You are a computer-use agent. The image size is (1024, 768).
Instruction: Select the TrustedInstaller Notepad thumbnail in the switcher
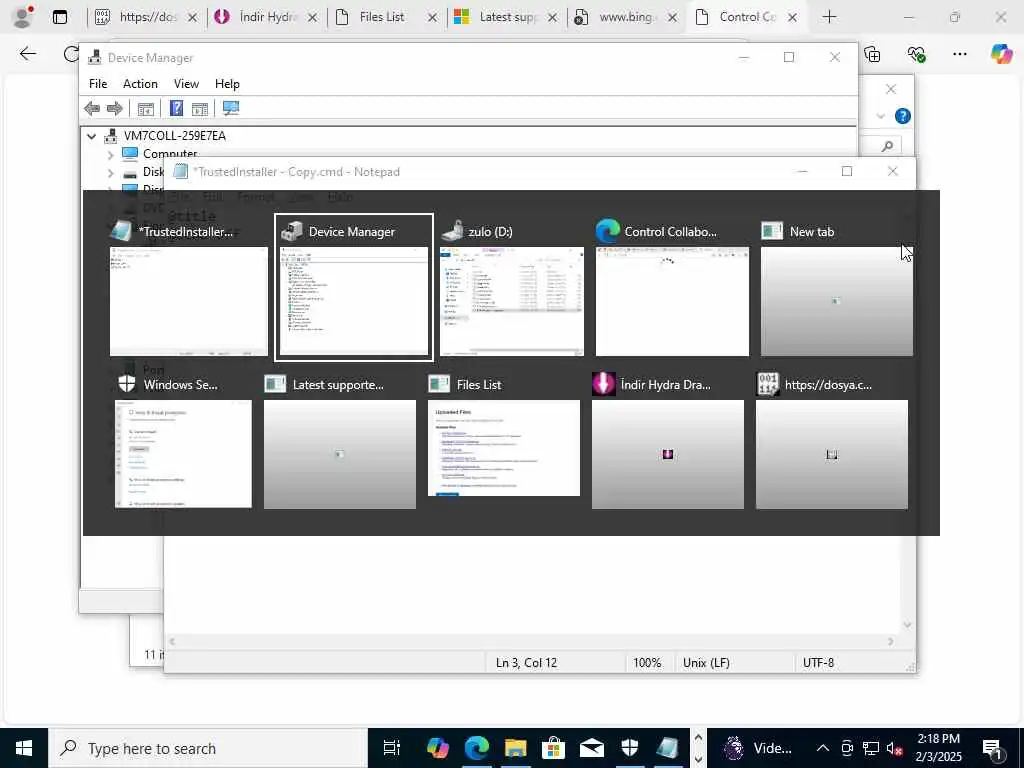[x=189, y=287]
